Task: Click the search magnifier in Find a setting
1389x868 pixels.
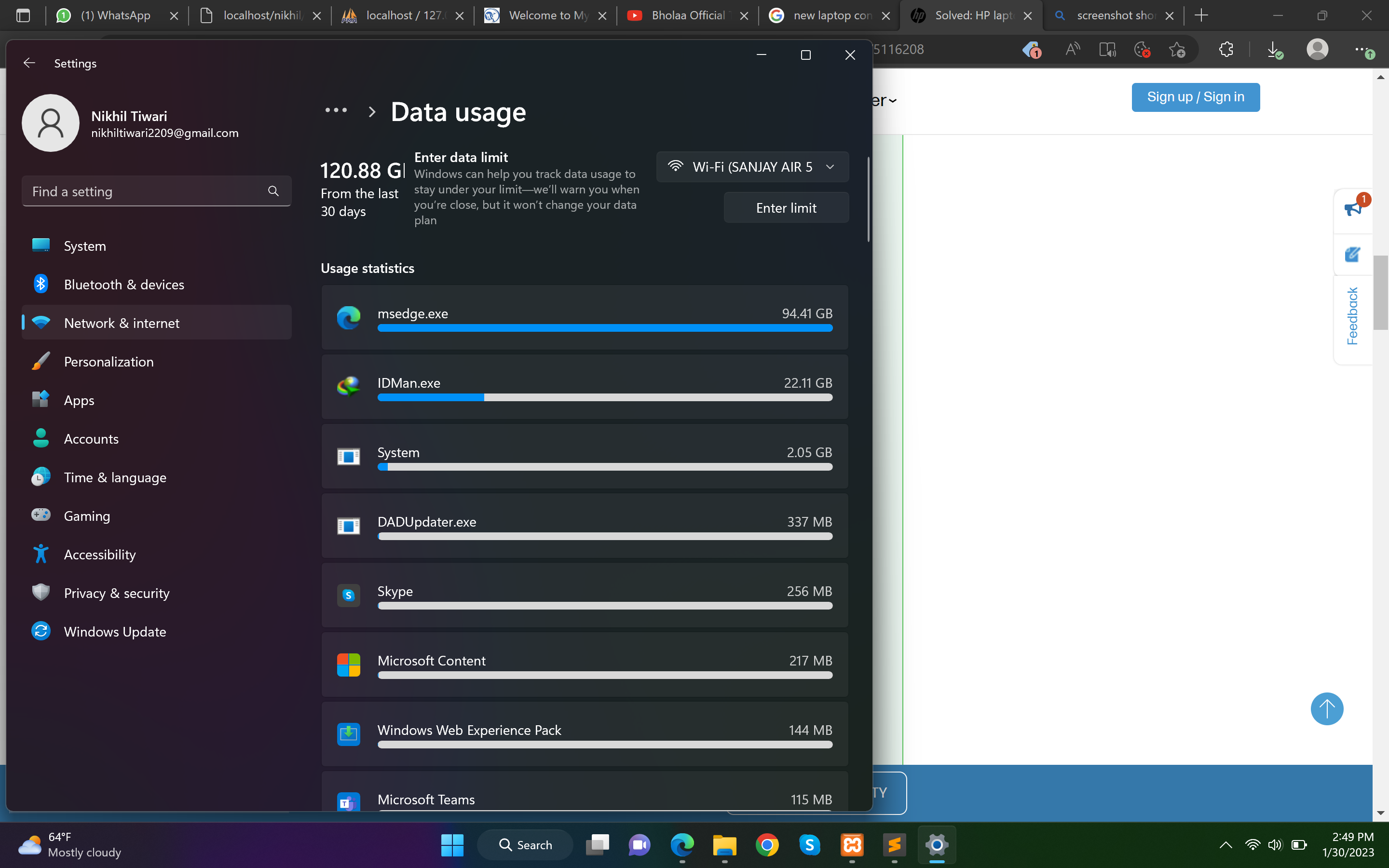Action: click(x=273, y=191)
